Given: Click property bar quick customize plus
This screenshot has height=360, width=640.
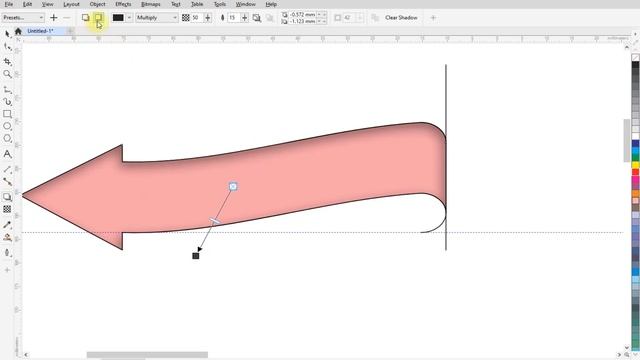Looking at the screenshot, I should [x=433, y=18].
